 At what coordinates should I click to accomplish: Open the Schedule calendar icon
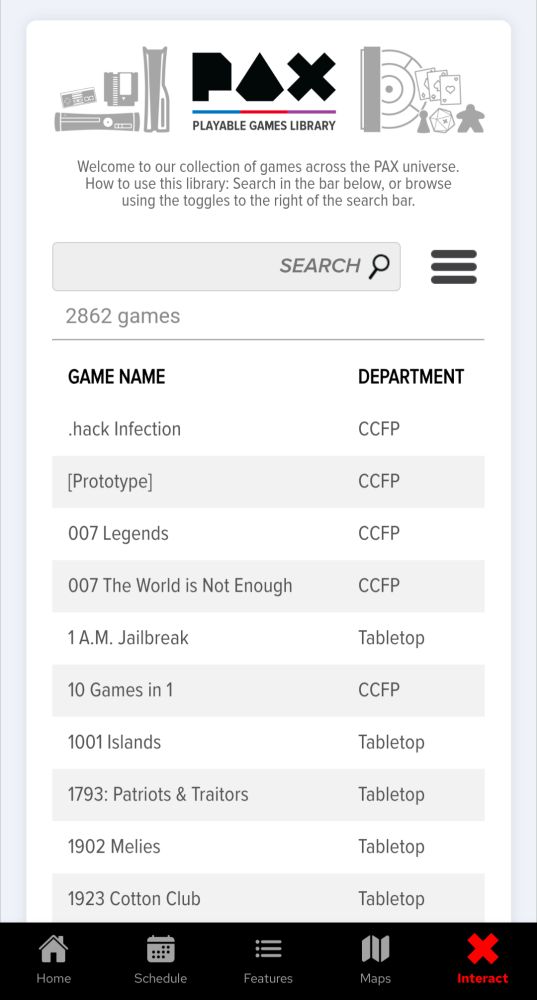point(161,949)
